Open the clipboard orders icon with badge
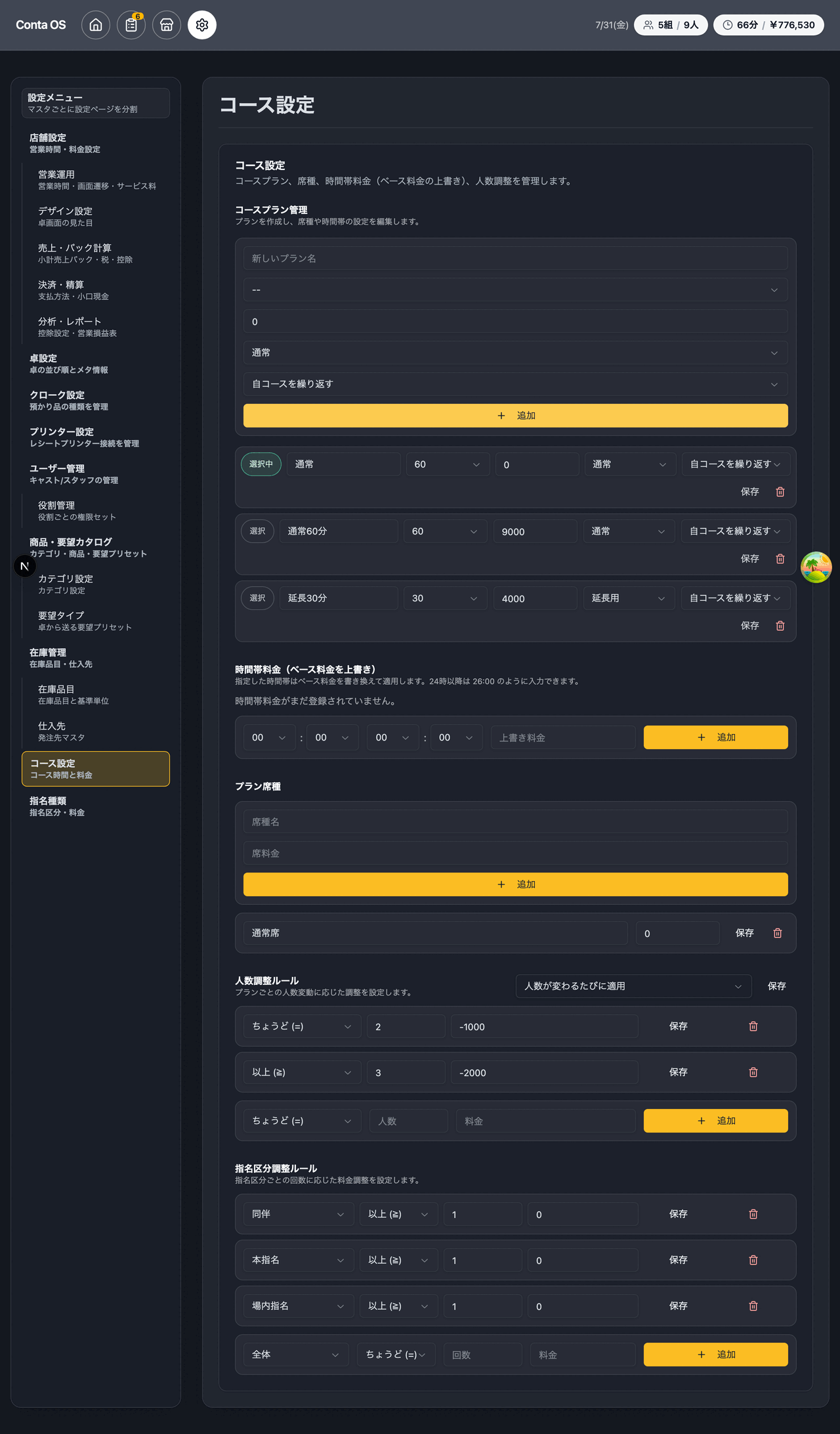Screen dimensions: 840x1434 pos(131,25)
